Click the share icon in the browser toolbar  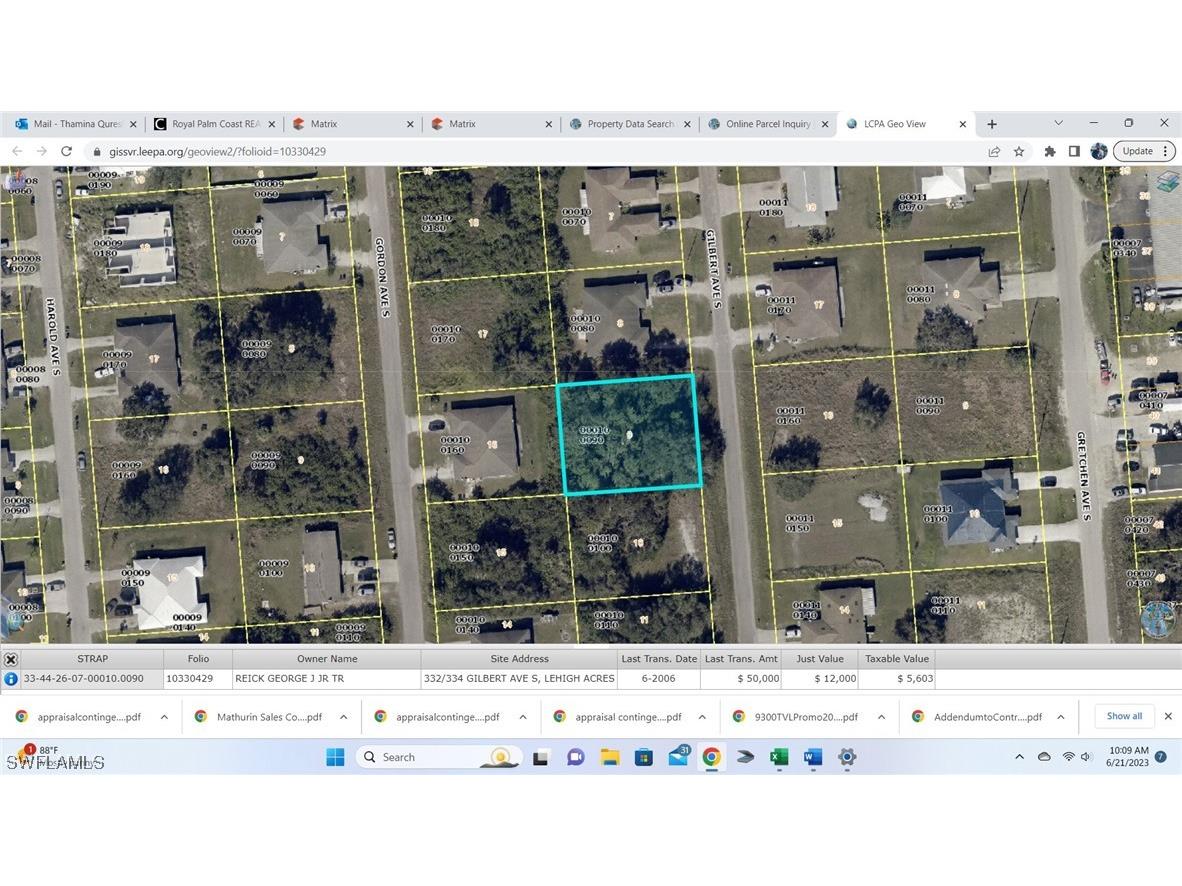pos(994,151)
